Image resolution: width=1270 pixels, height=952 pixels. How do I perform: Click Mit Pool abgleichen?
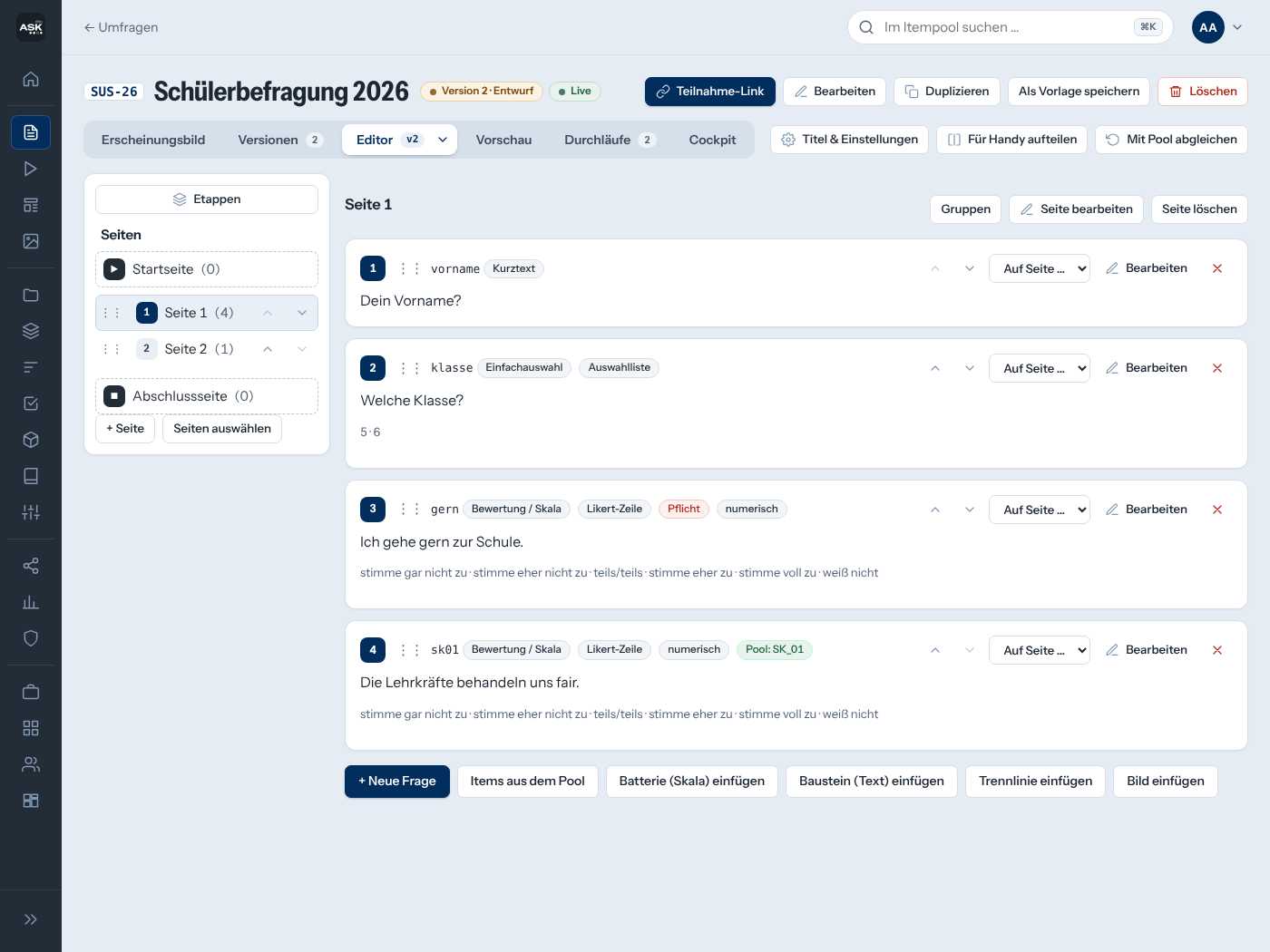[1171, 140]
